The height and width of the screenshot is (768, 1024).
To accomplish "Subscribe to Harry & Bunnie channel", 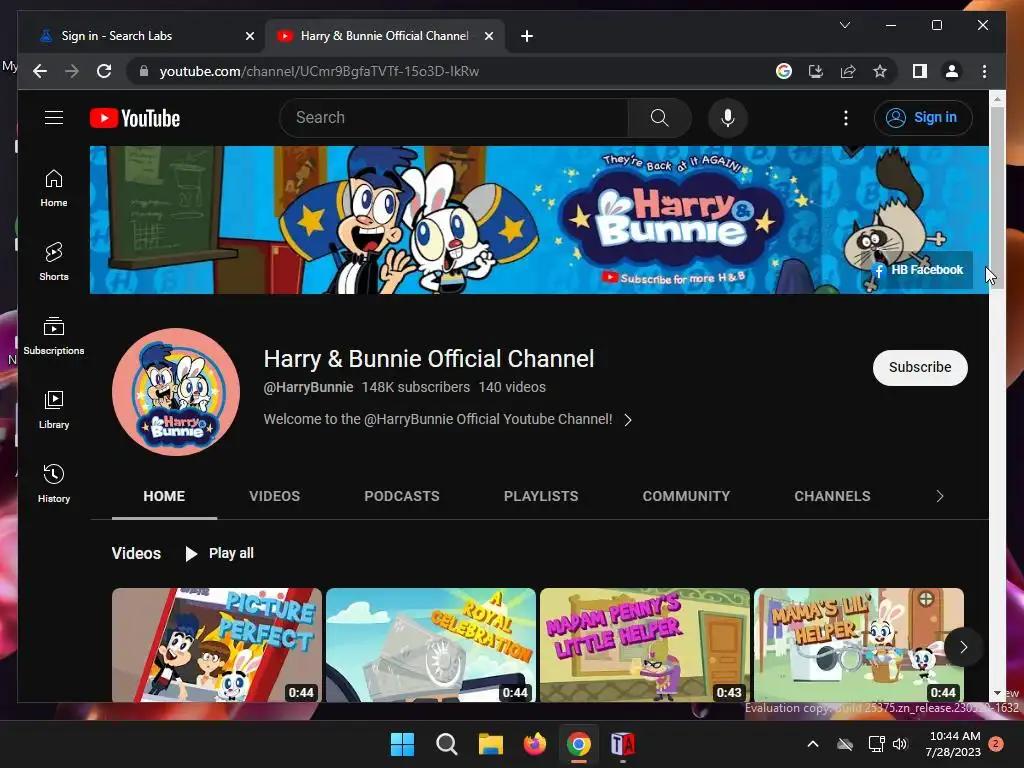I will (x=920, y=368).
